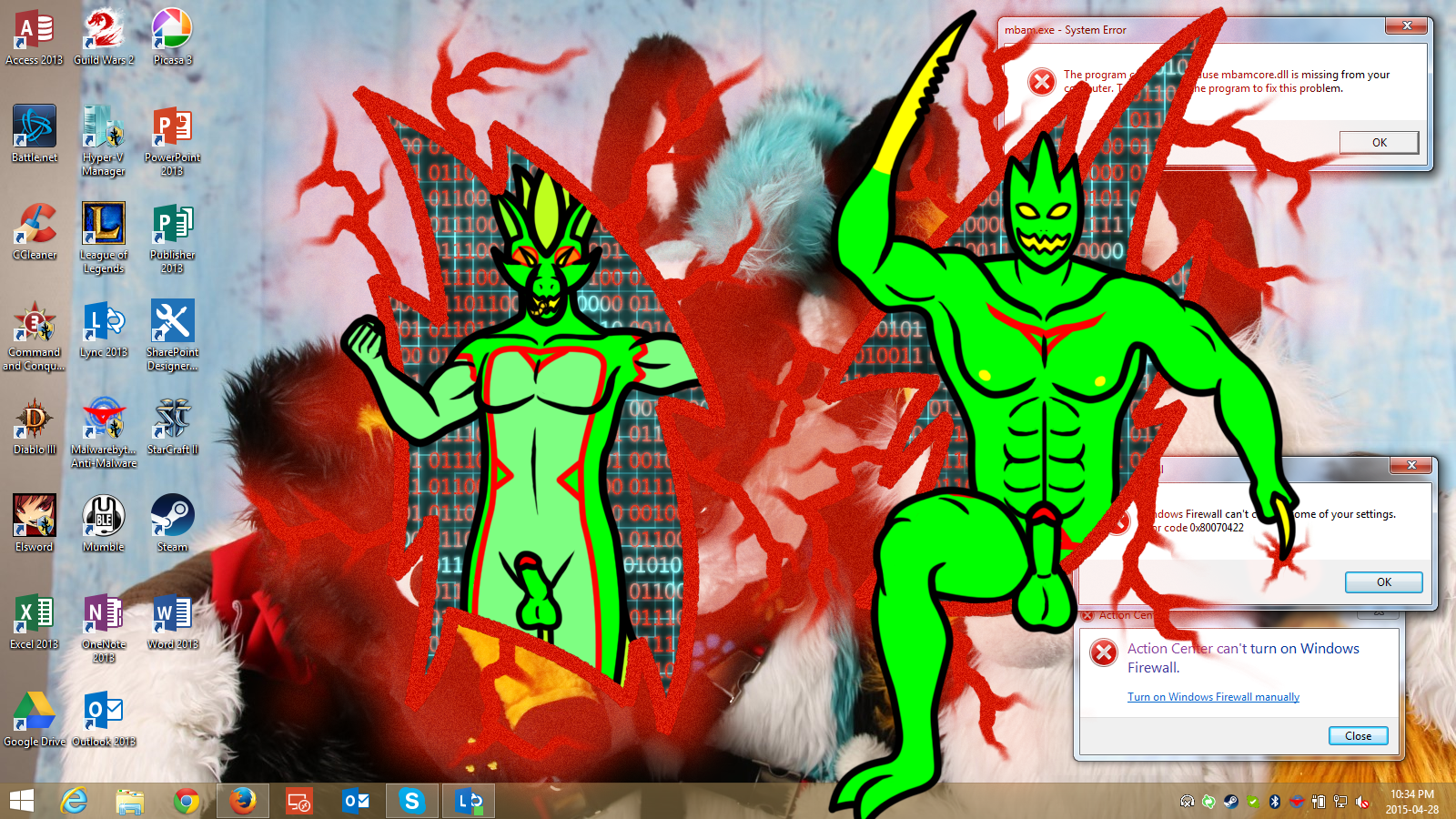
Task: Switch to Firefox on the taskbar
Action: [x=242, y=801]
